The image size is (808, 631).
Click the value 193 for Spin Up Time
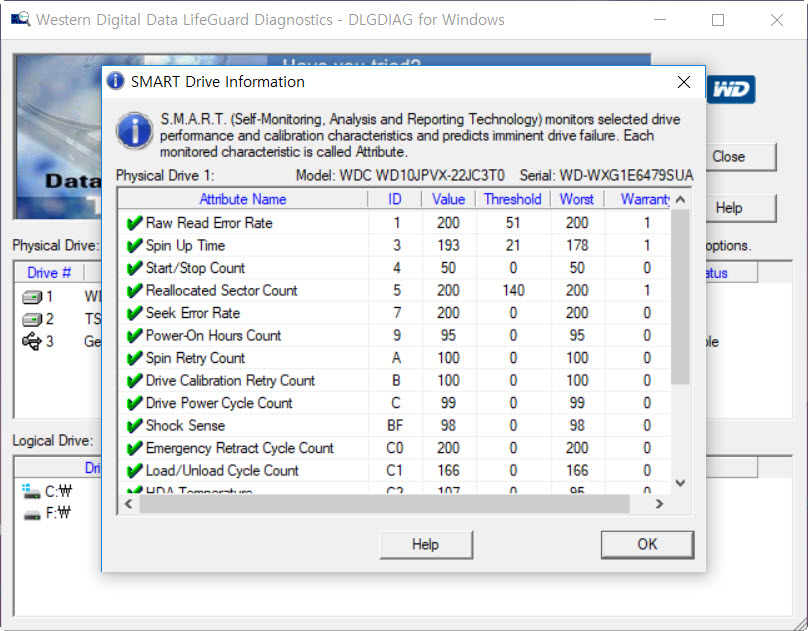448,245
